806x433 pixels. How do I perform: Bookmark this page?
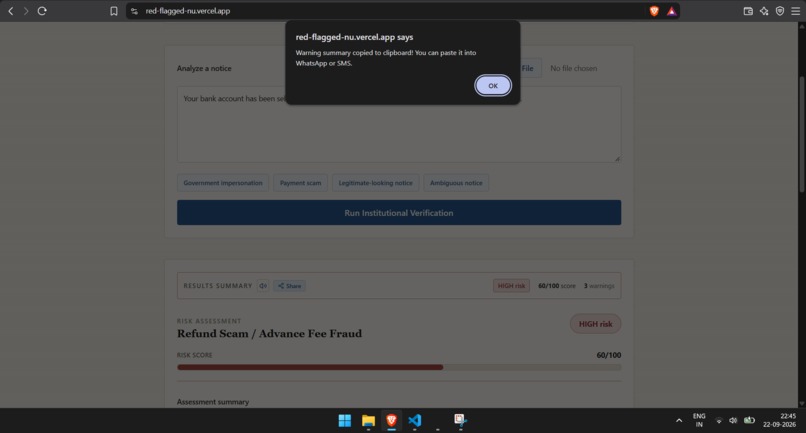click(114, 11)
